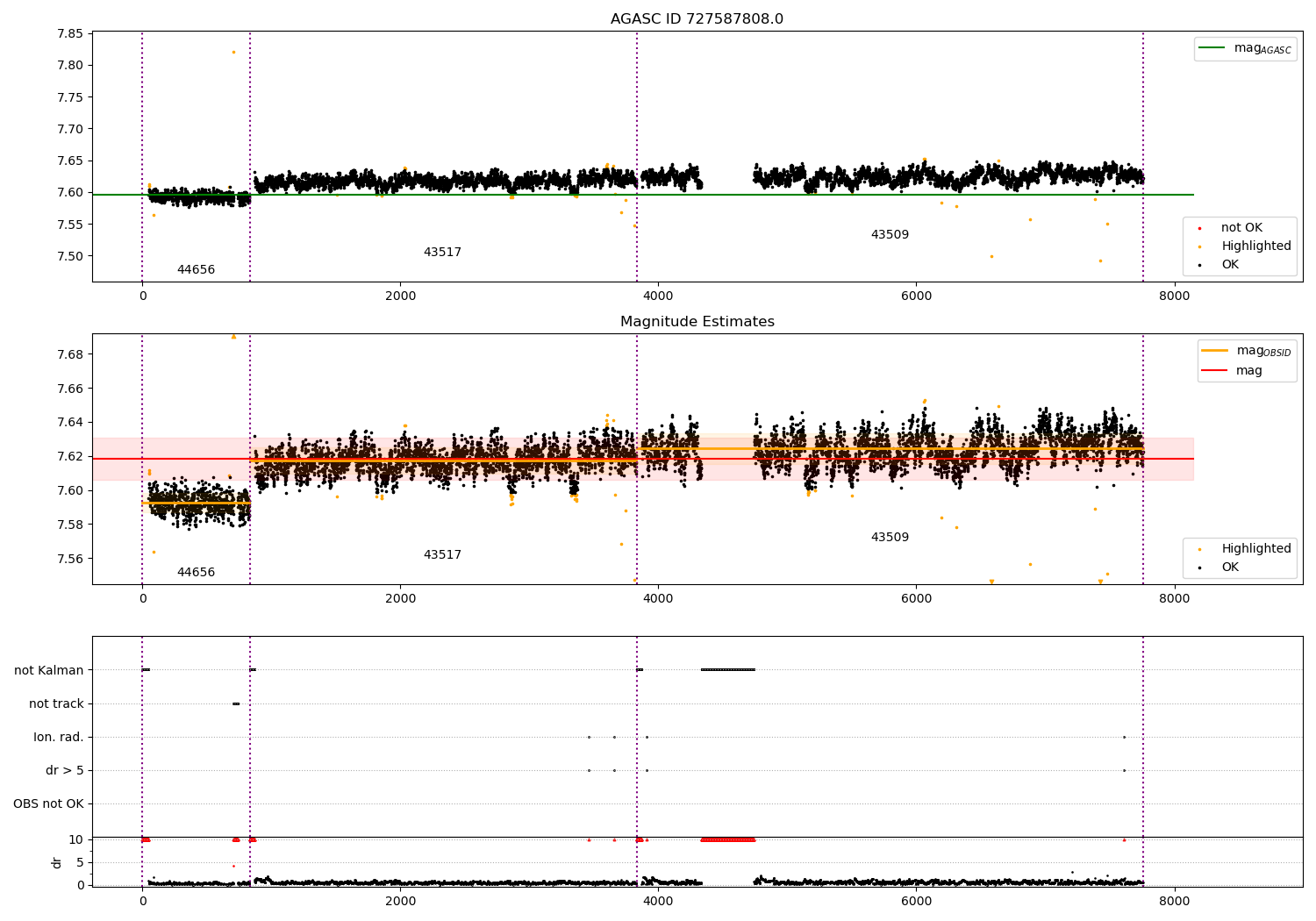
Task: Click the 'not track' row label
Action: pos(56,703)
